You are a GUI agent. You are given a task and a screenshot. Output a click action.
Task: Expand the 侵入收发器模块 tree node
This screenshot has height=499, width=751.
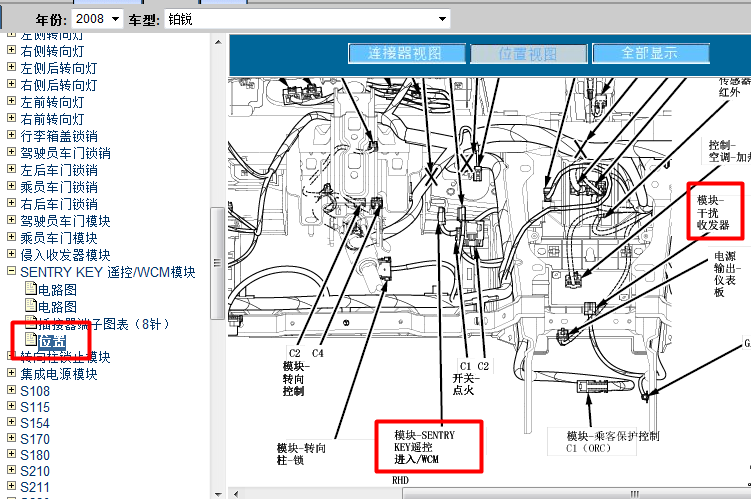pos(11,254)
